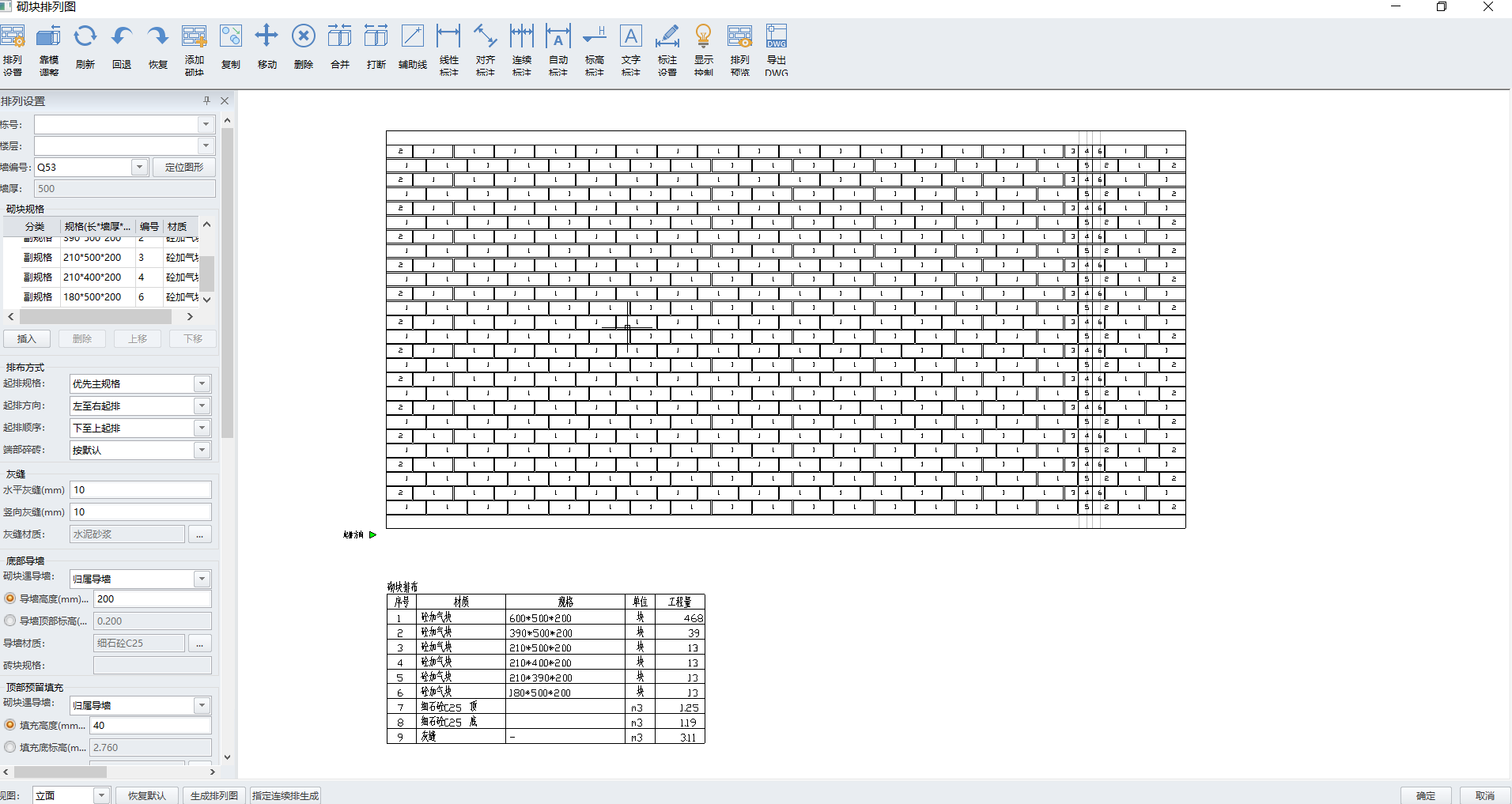Click the 排列预览 preview icon

pyautogui.click(x=740, y=50)
